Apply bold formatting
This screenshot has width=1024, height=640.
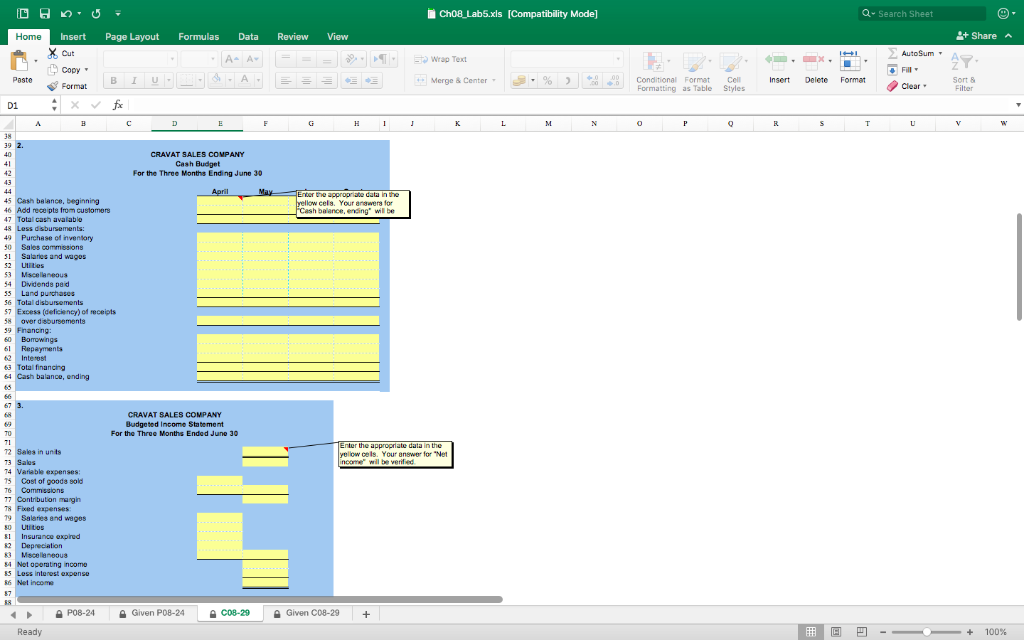114,82
